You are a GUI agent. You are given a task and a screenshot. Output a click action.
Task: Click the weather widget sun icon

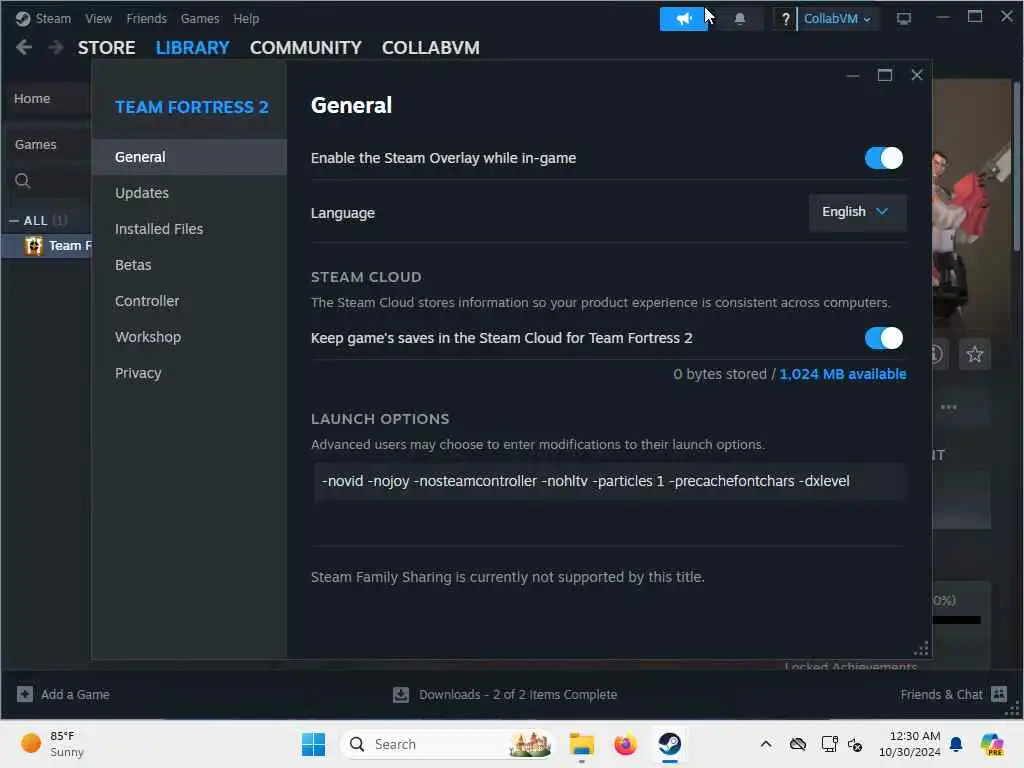click(31, 743)
